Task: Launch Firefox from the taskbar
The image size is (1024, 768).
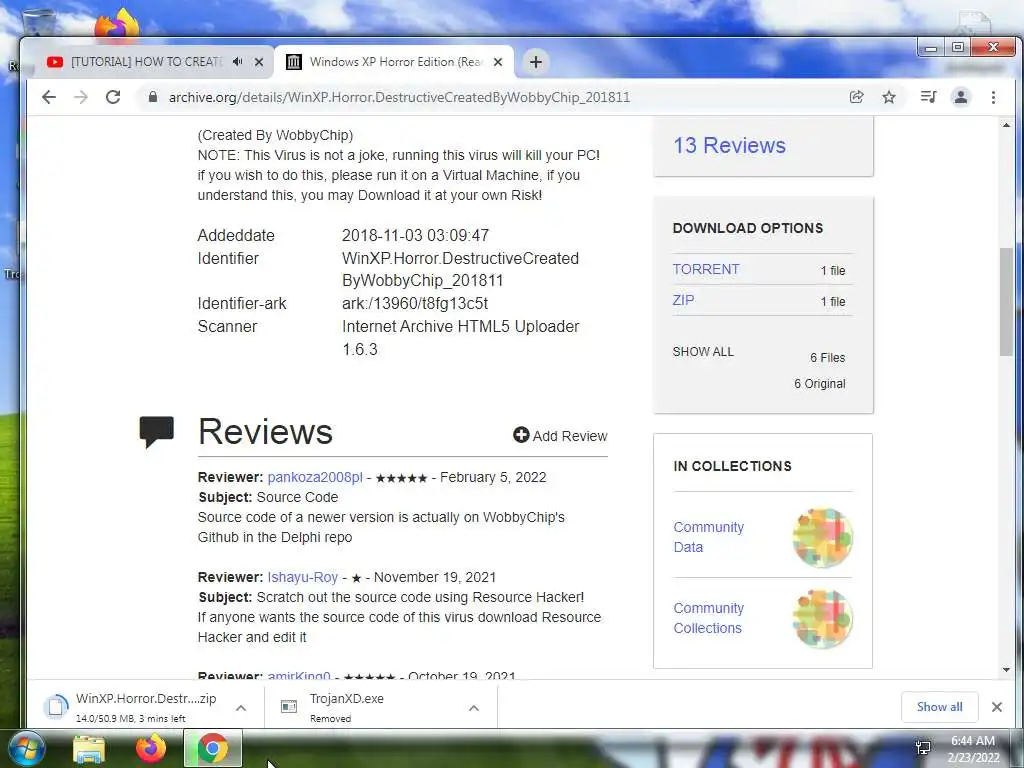Action: 150,748
